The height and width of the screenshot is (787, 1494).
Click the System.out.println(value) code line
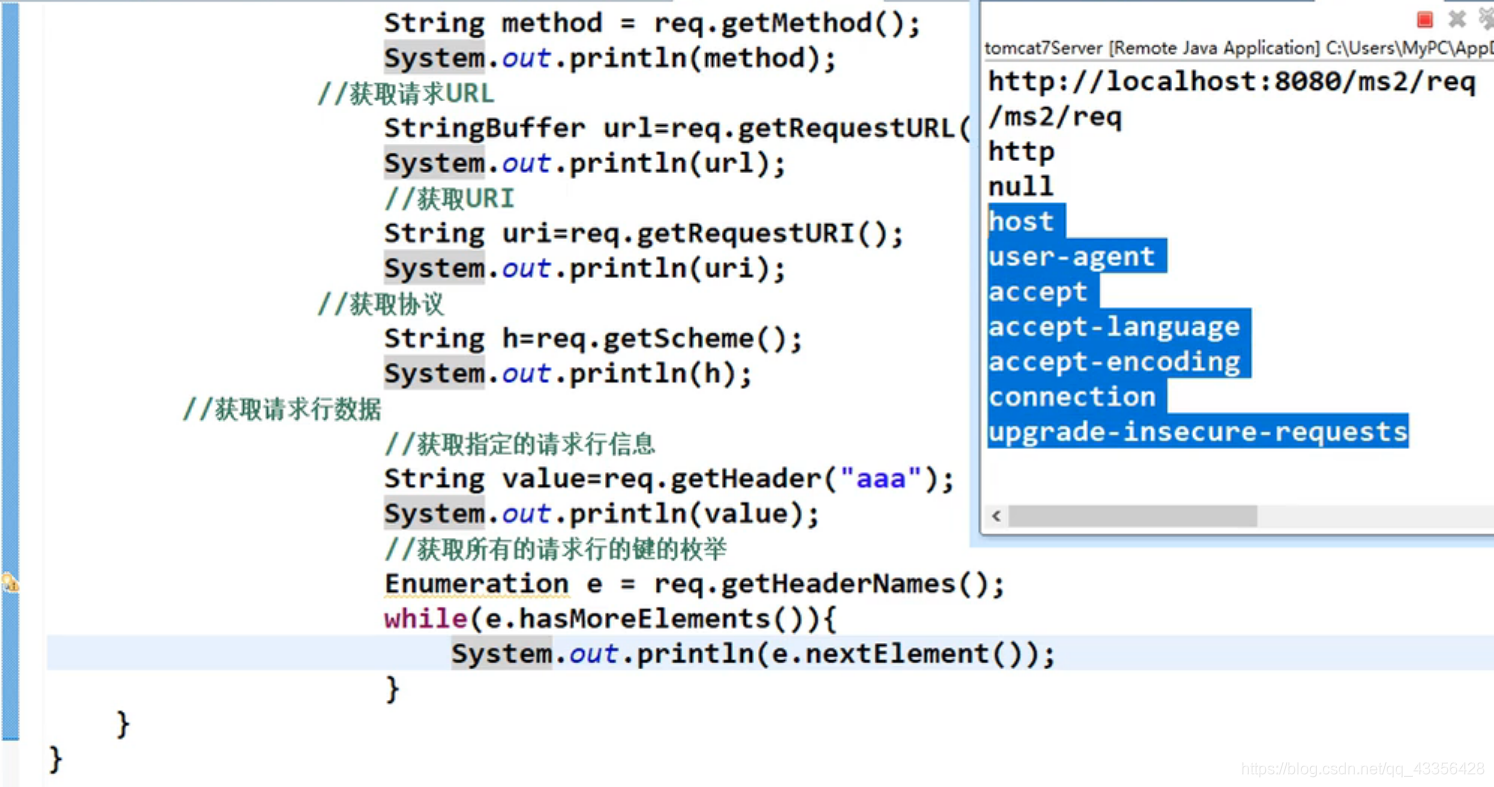tap(602, 513)
